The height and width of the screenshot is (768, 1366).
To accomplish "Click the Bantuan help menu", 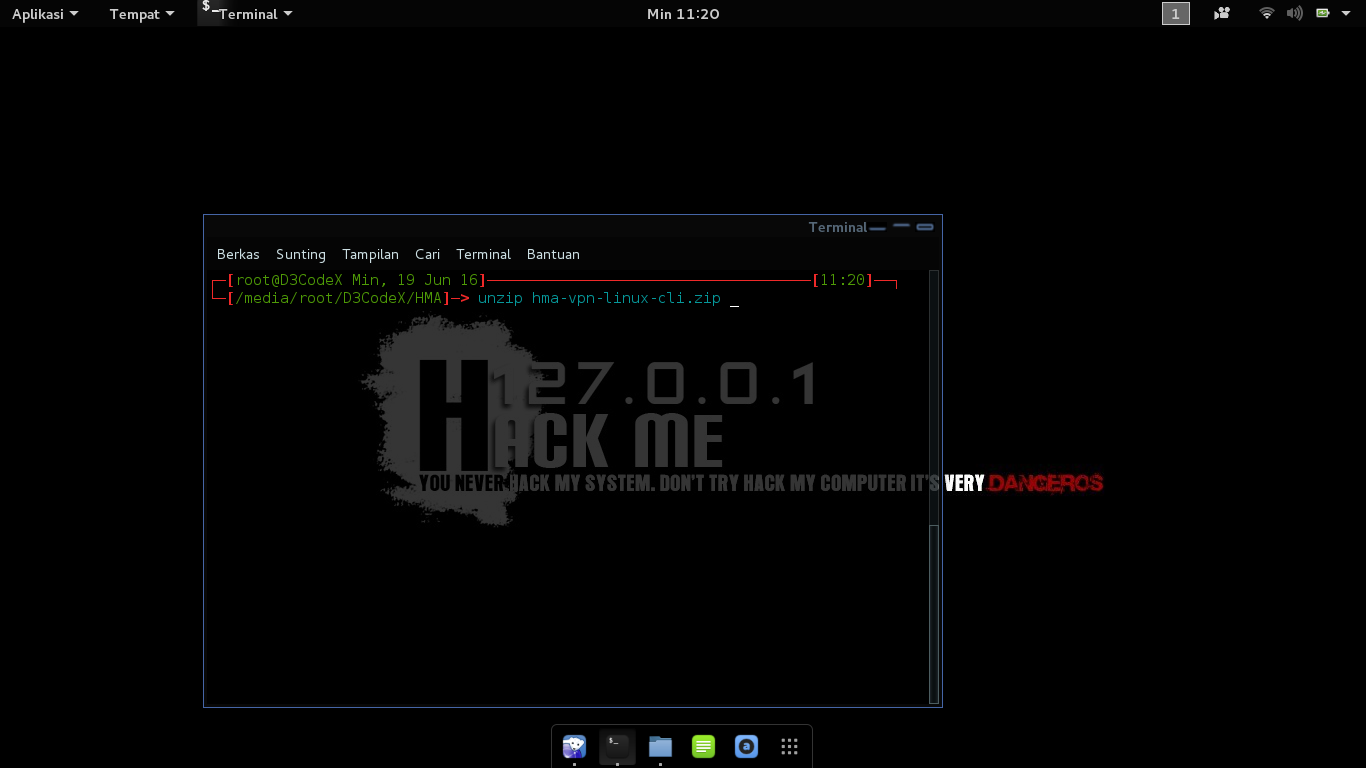I will pos(553,254).
